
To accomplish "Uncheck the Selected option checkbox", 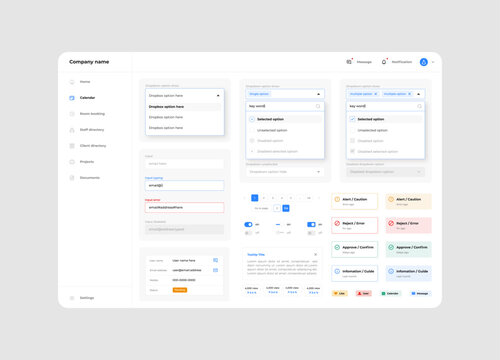I will point(352,119).
